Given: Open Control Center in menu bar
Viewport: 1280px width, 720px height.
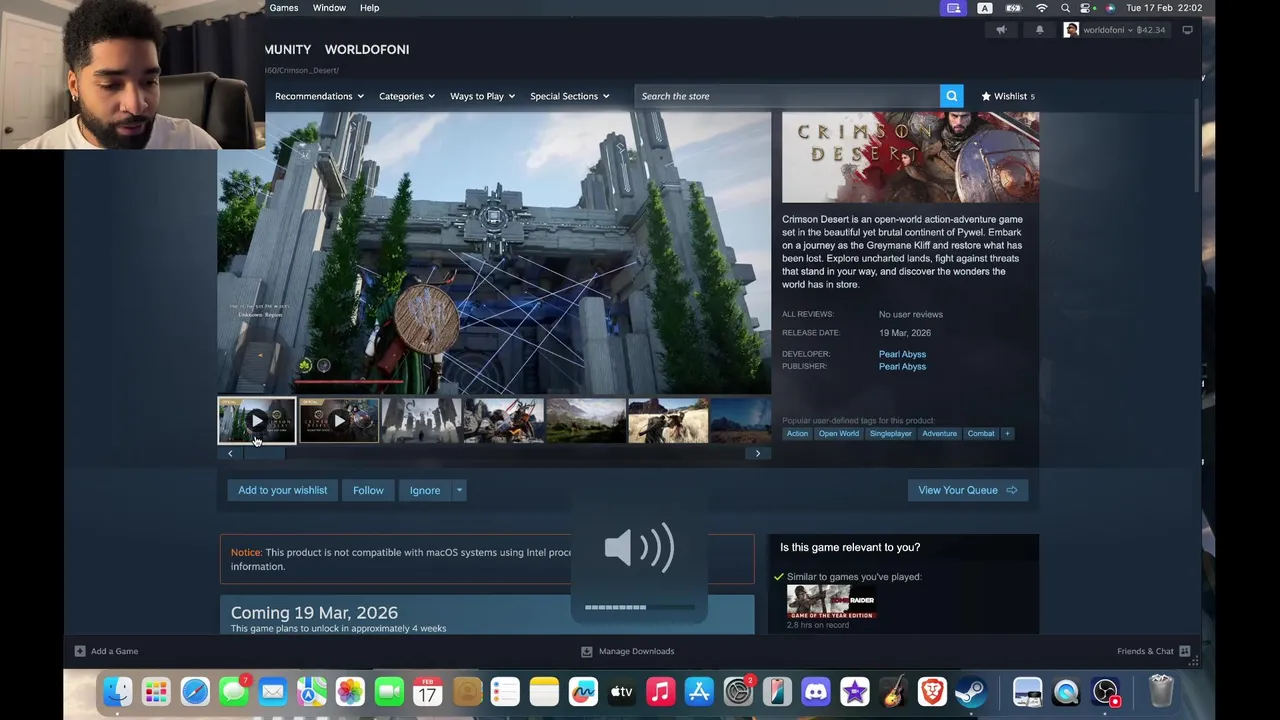Looking at the screenshot, I should click(x=1087, y=8).
